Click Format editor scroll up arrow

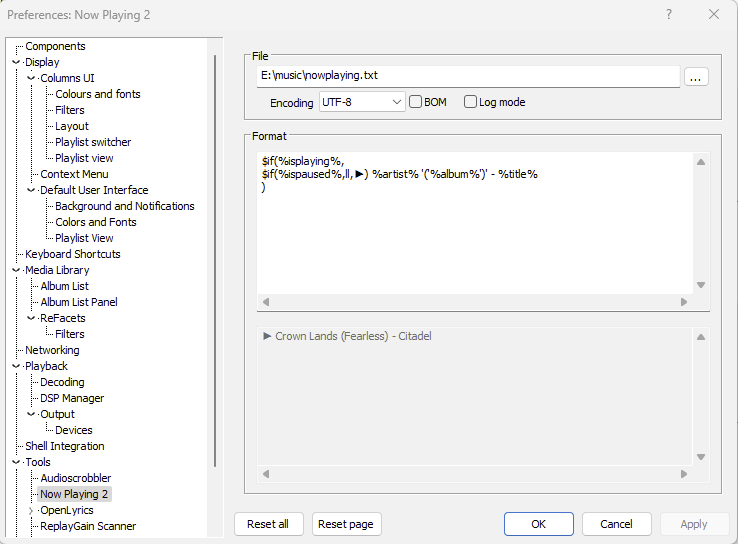click(701, 162)
